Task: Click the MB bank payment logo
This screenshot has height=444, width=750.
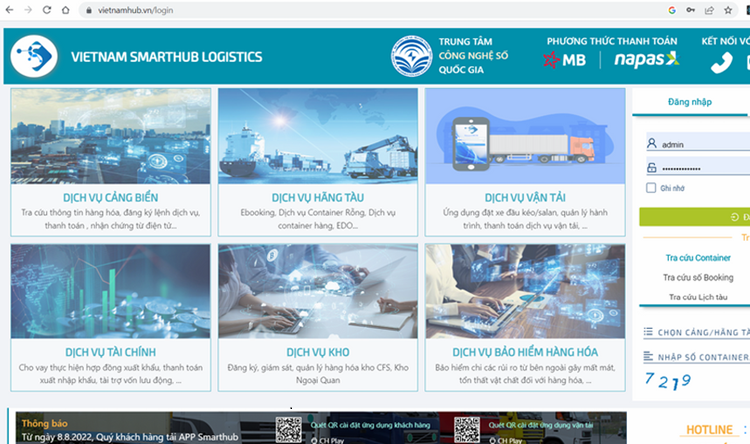Action: tap(565, 61)
